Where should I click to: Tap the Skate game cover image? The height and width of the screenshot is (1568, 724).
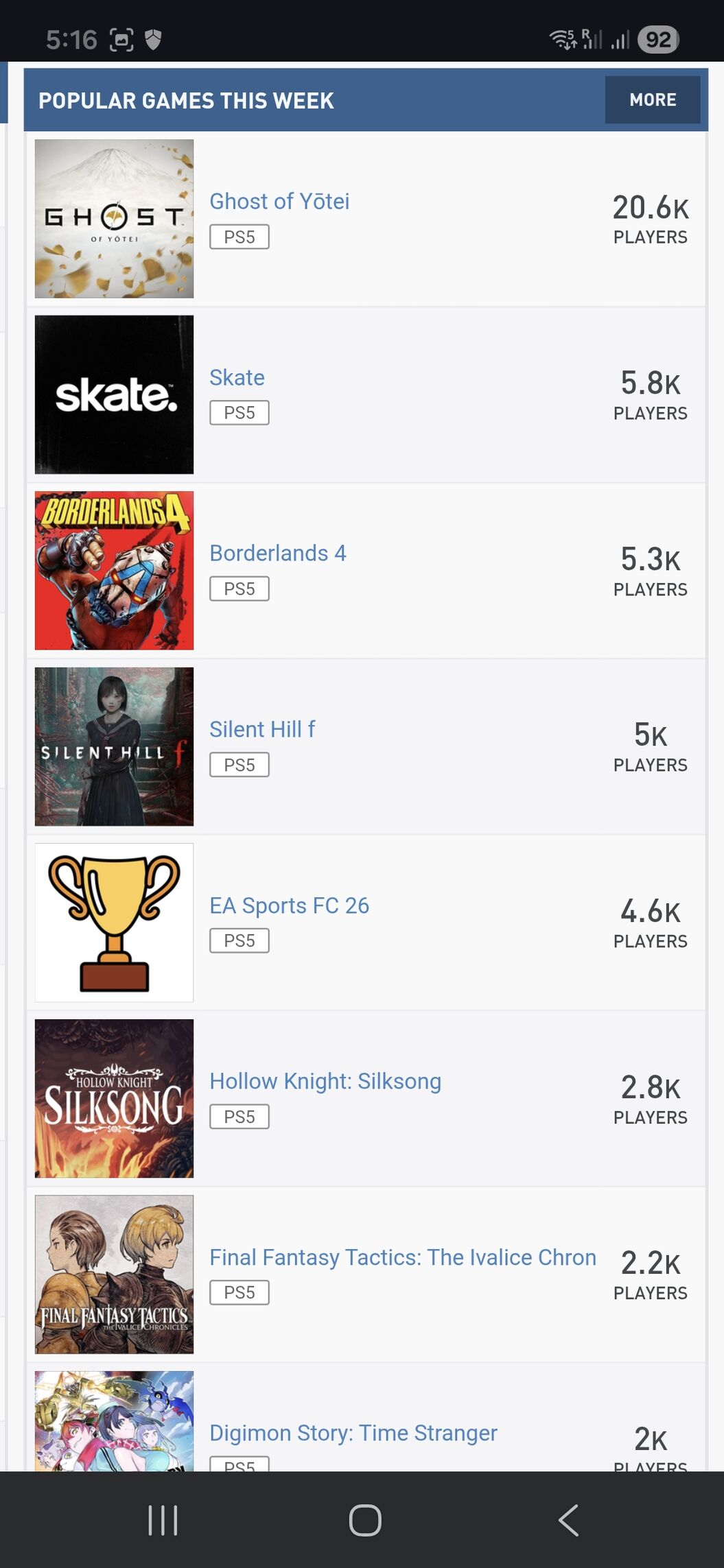point(114,394)
